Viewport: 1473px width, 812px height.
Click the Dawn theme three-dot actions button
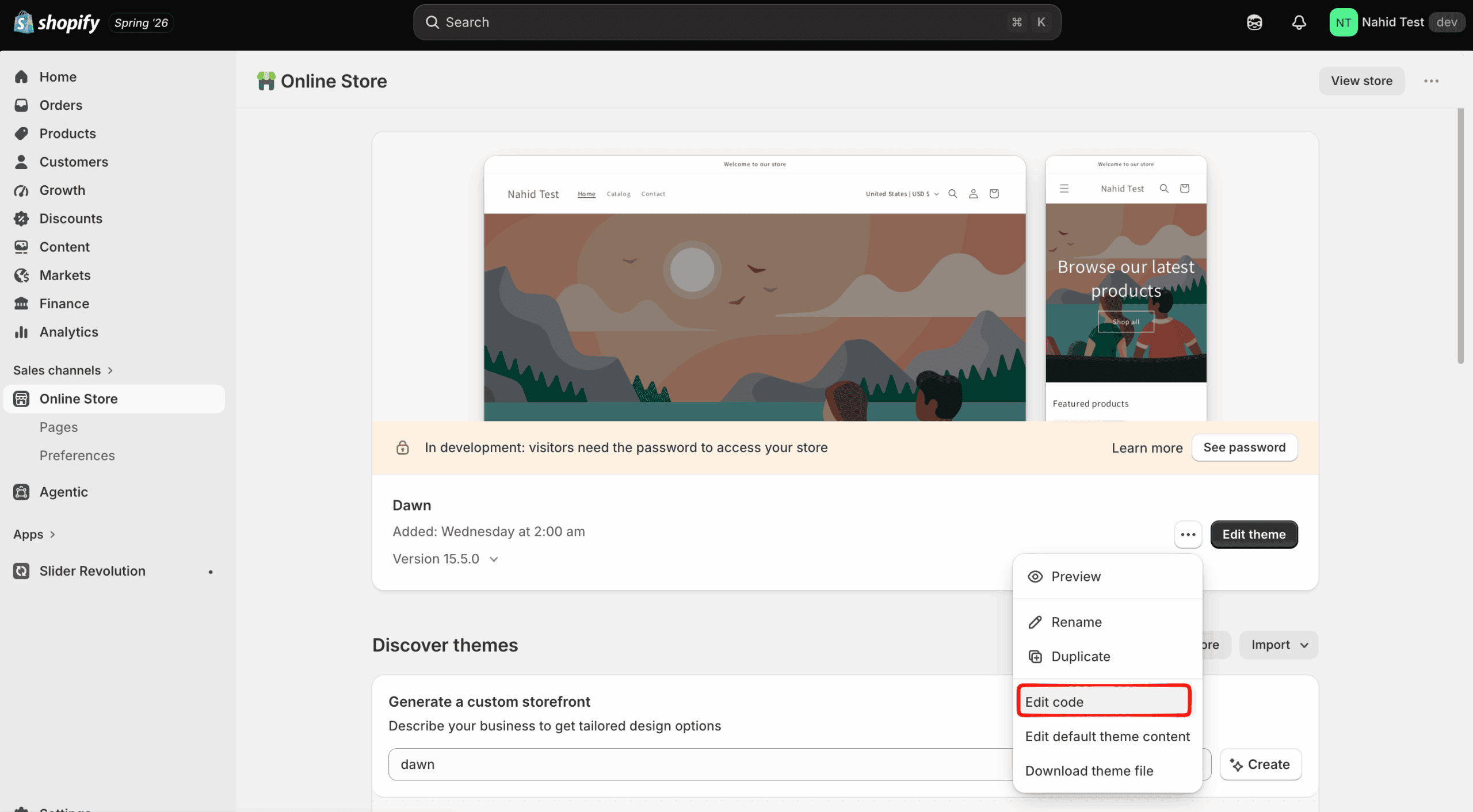1188,535
